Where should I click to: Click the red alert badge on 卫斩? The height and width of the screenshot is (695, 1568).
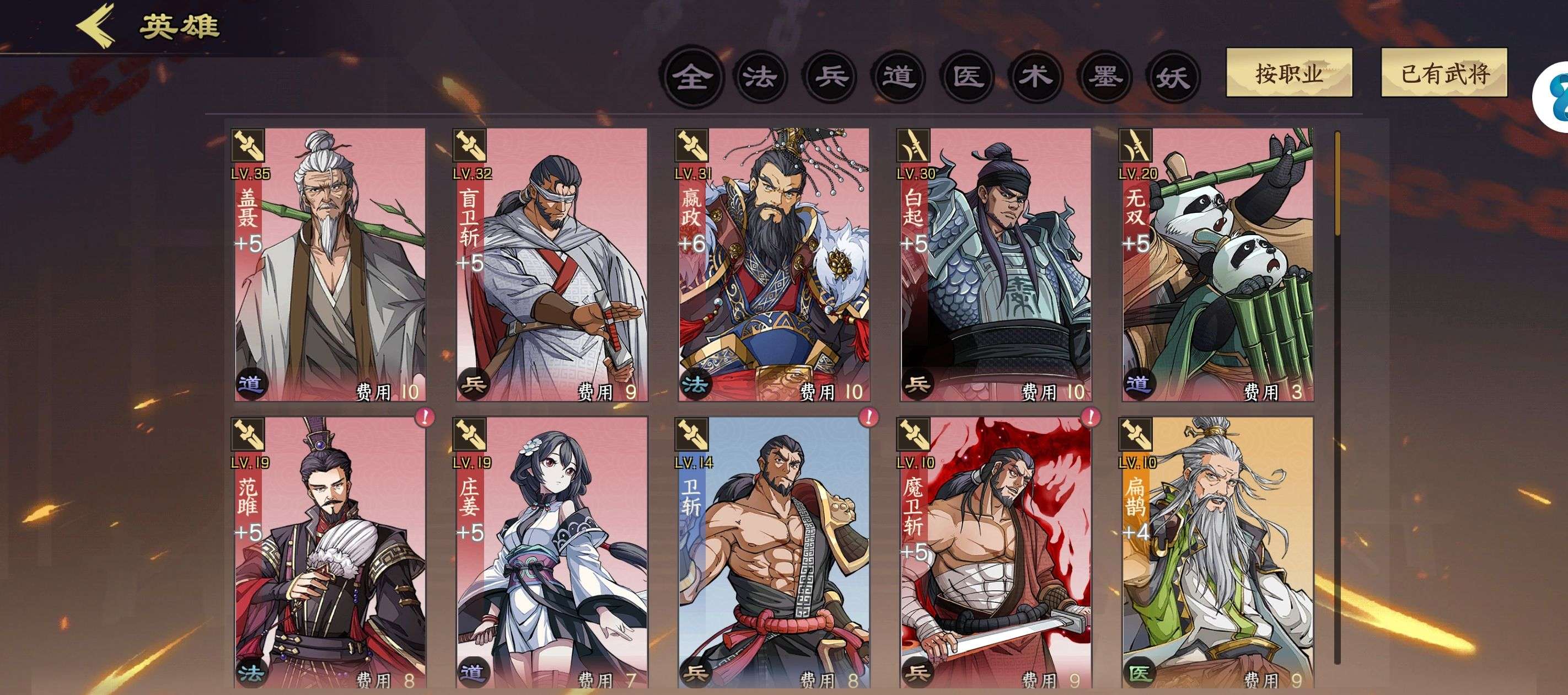(x=868, y=417)
